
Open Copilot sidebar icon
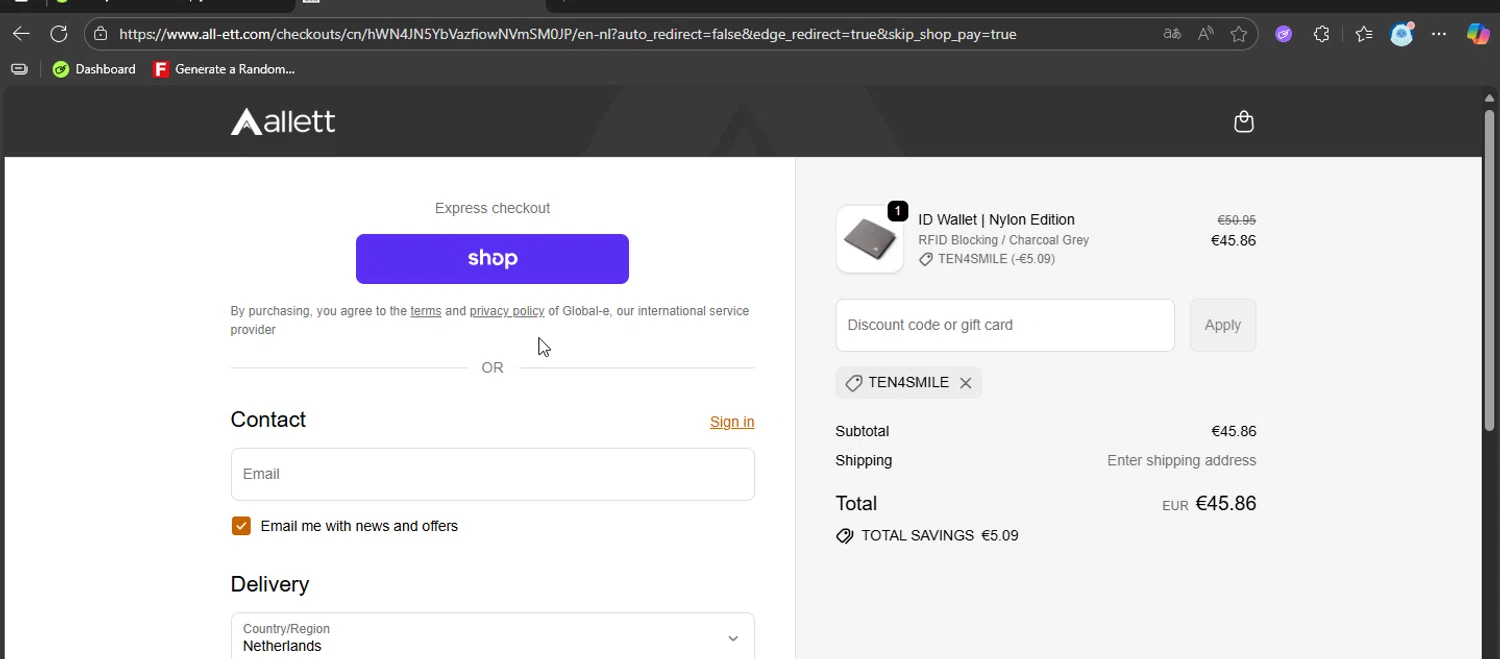point(1478,34)
